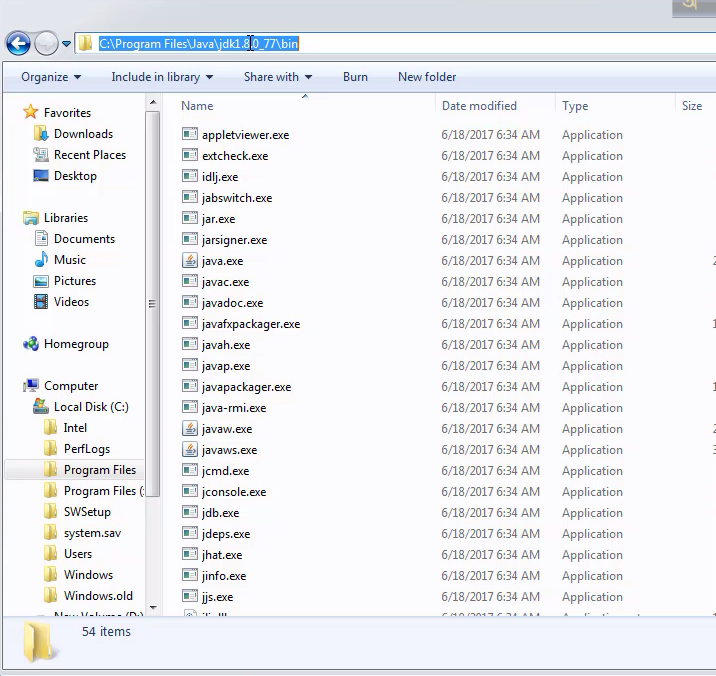Open the recent pages dropdown arrow
This screenshot has width=716, height=676.
(x=67, y=44)
